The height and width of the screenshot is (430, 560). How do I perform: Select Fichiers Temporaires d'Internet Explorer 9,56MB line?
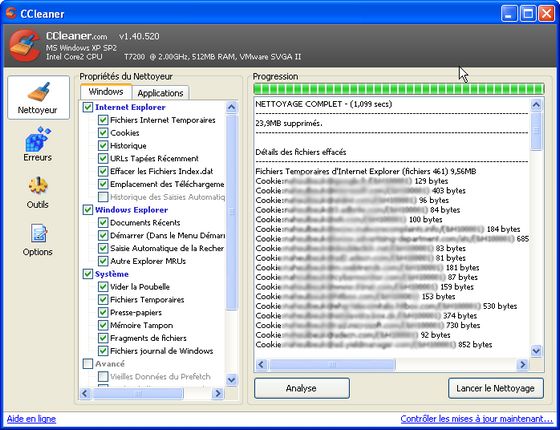pyautogui.click(x=366, y=171)
